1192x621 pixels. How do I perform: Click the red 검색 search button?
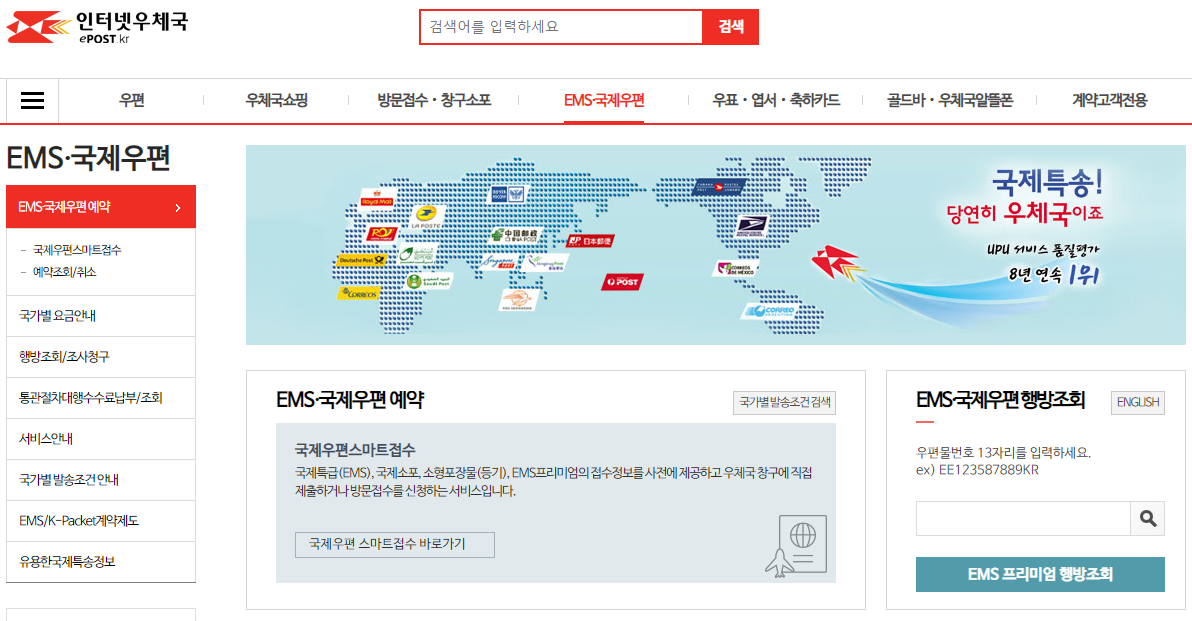(731, 27)
